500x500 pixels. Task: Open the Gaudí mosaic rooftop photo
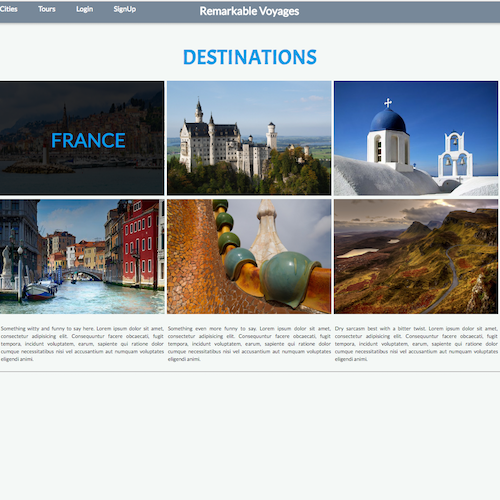249,257
